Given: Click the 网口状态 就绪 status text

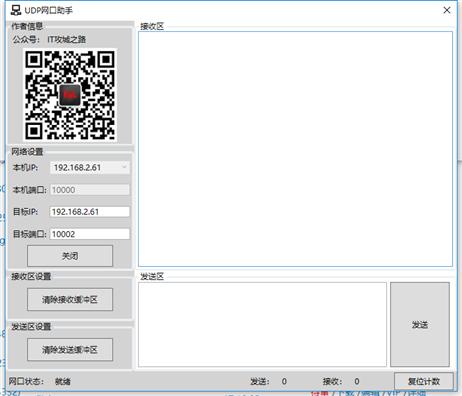Looking at the screenshot, I should pos(63,381).
